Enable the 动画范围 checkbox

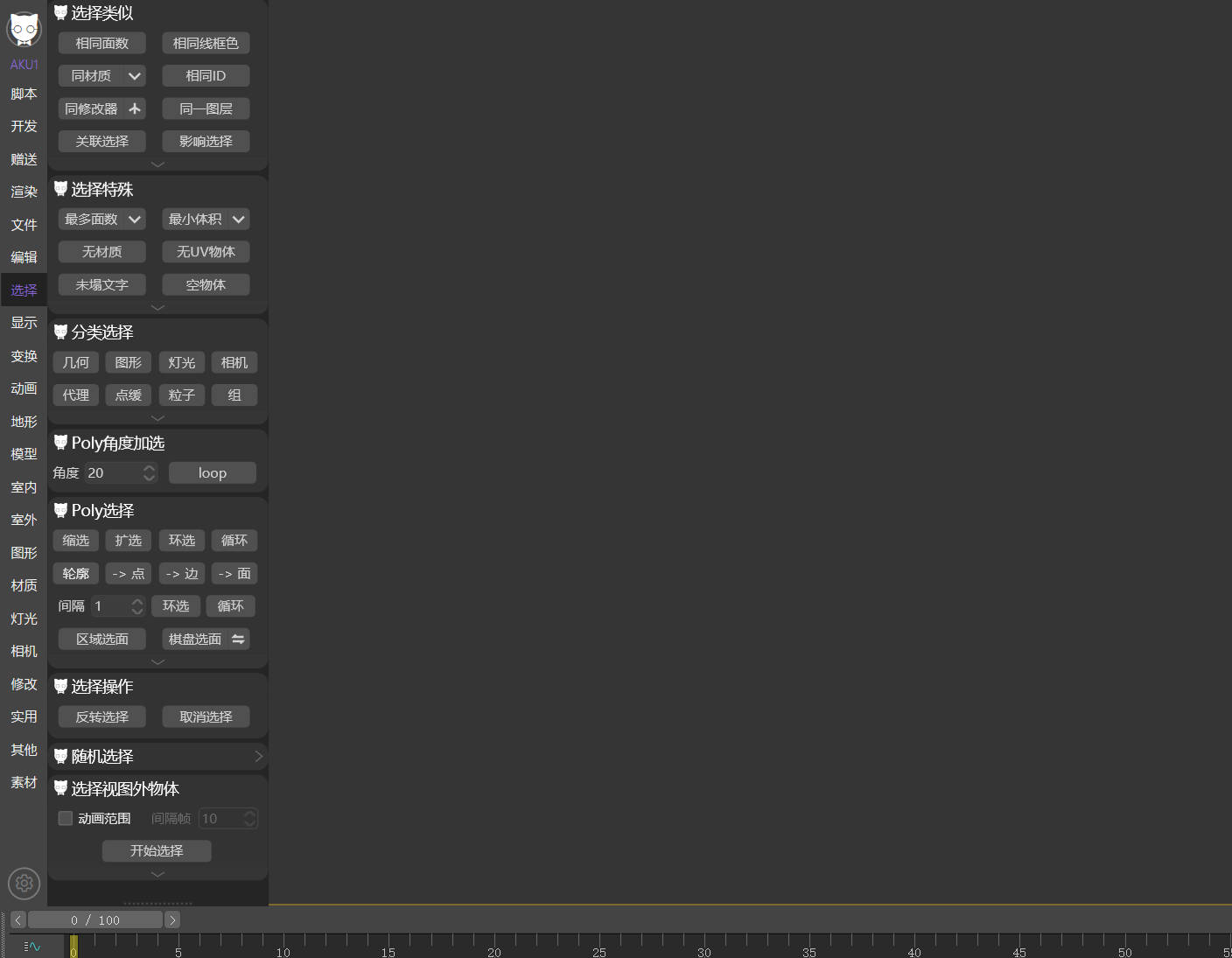[66, 818]
